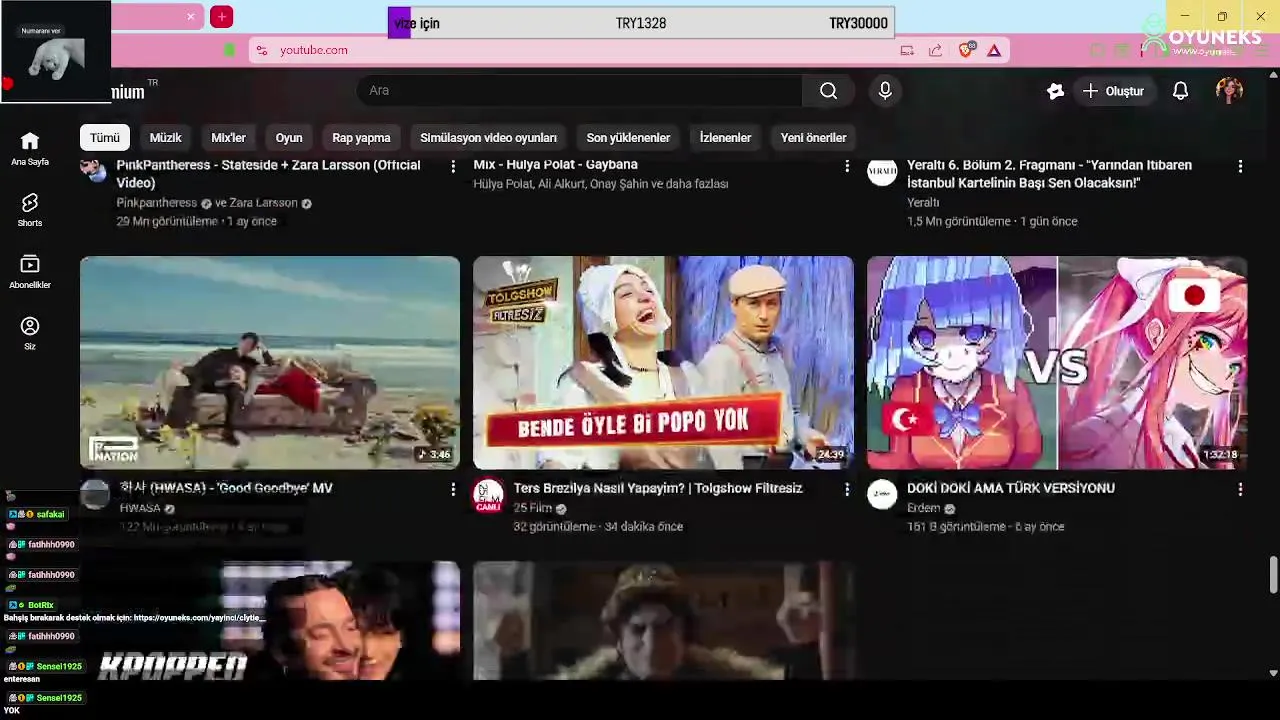Open options for Mix - Hülya Polat
The height and width of the screenshot is (720, 1280).
click(x=847, y=166)
